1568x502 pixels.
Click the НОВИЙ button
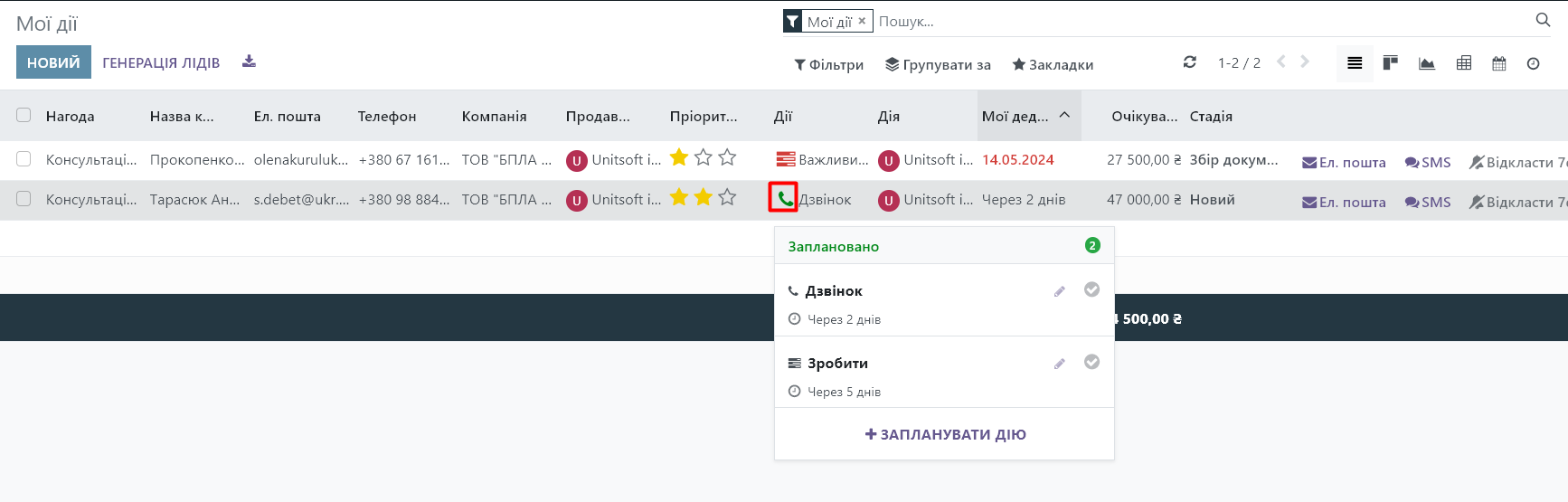(53, 62)
